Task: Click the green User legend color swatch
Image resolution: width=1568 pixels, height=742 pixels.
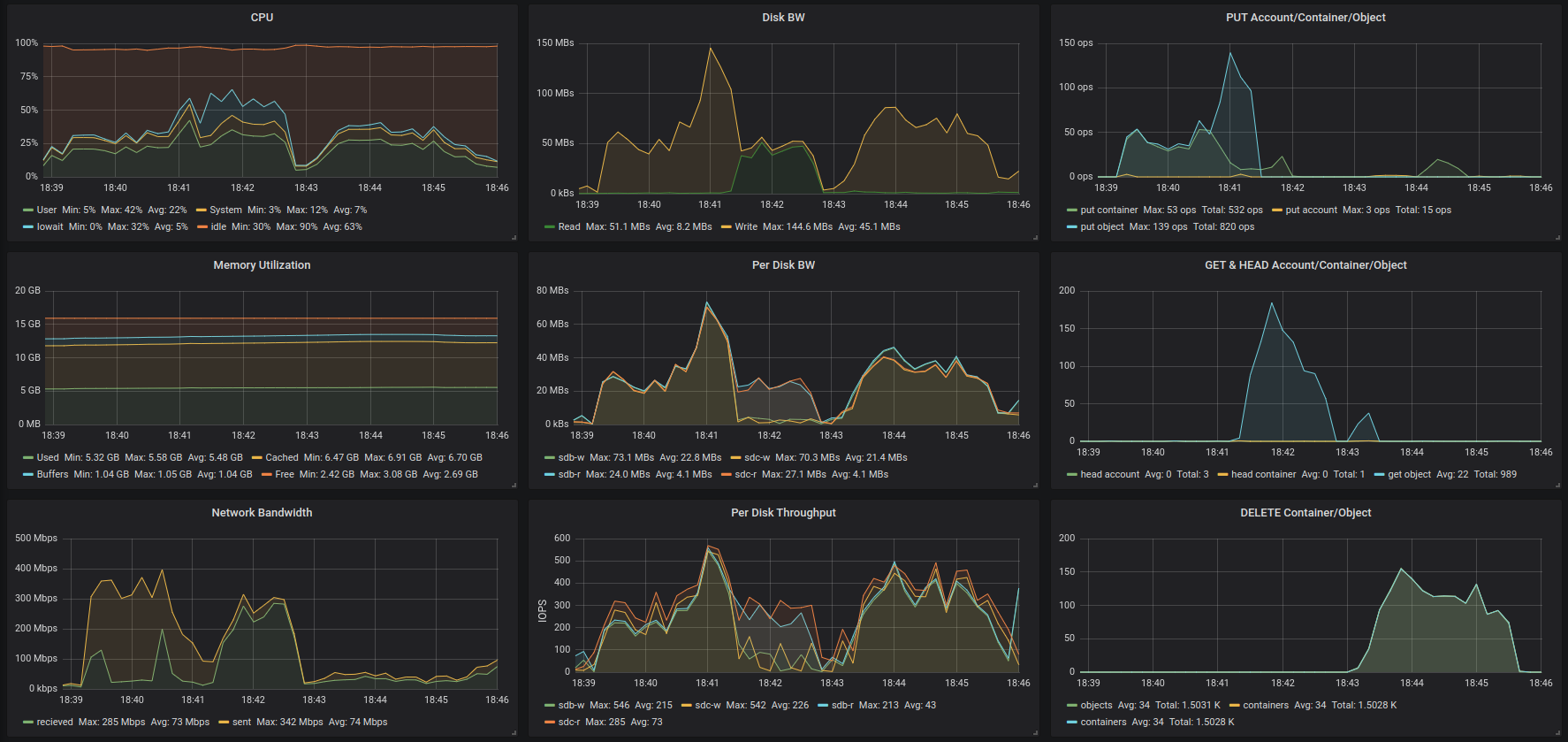Action: [x=28, y=210]
